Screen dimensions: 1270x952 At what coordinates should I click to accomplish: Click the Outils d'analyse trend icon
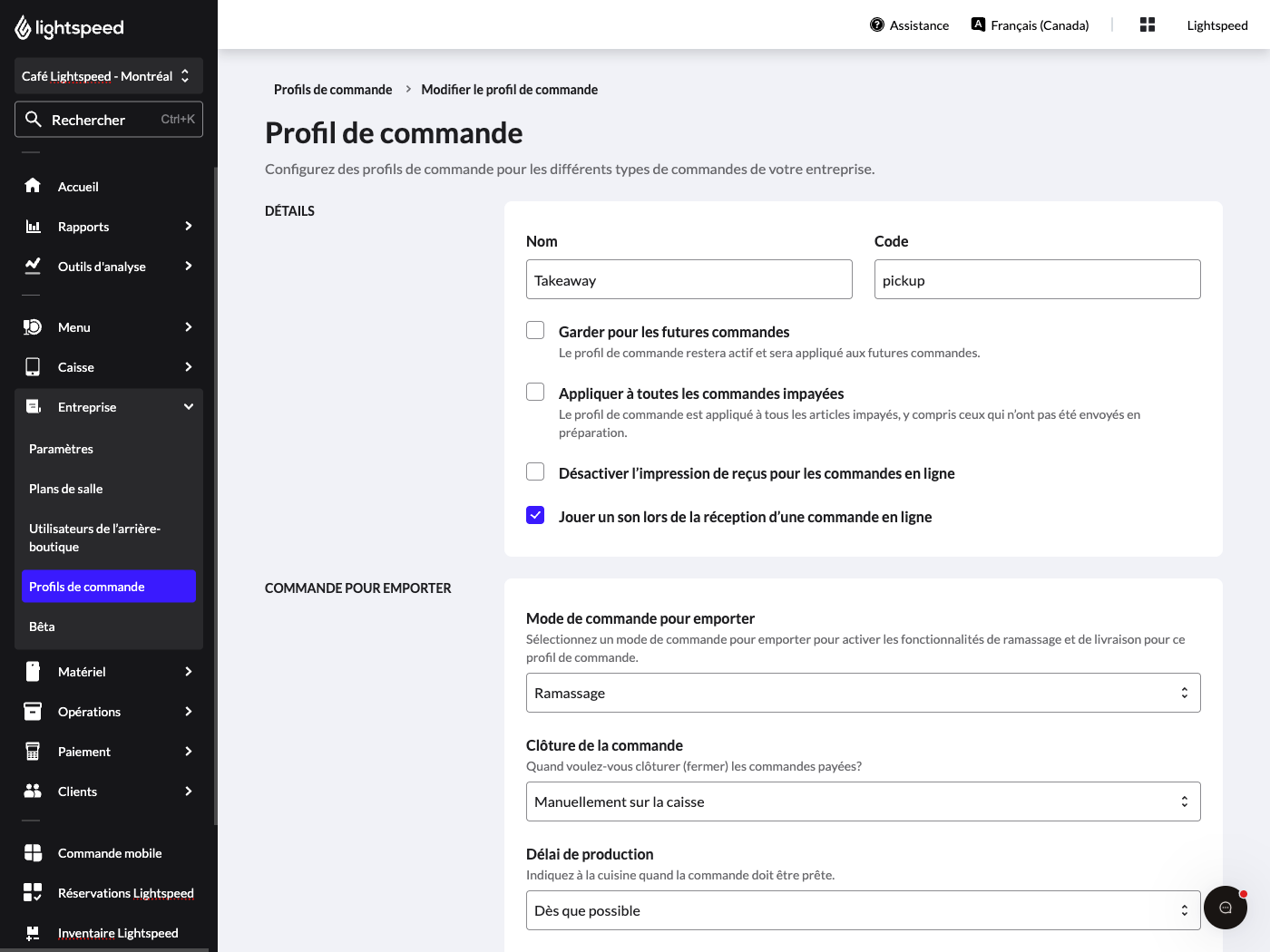coord(33,266)
